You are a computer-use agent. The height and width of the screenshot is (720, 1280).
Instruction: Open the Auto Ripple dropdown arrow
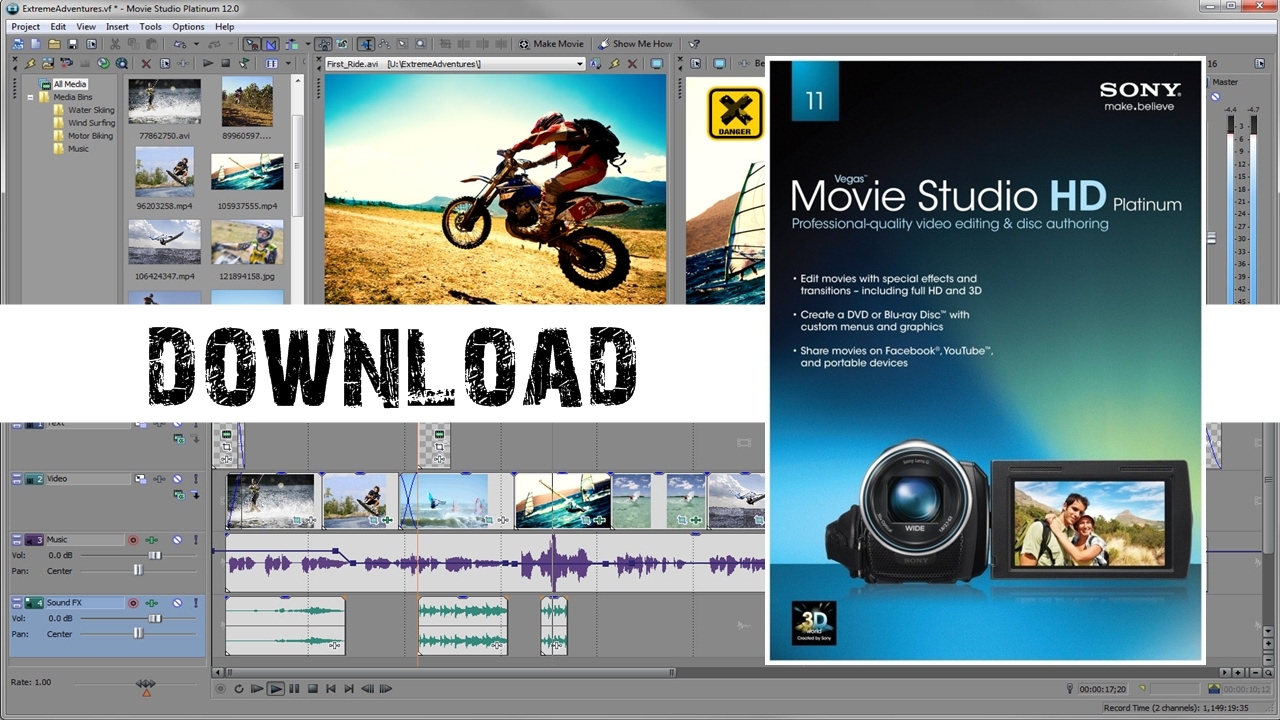[308, 44]
